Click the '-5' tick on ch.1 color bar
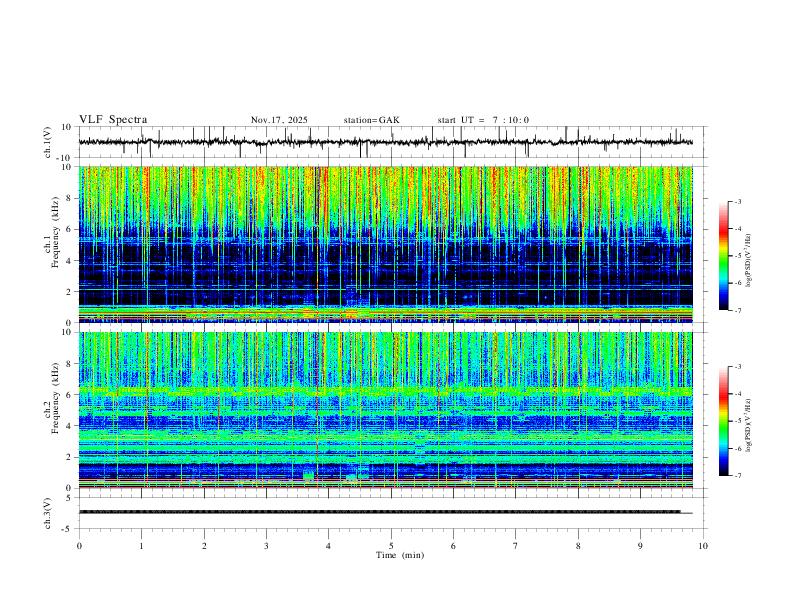 tap(738, 256)
